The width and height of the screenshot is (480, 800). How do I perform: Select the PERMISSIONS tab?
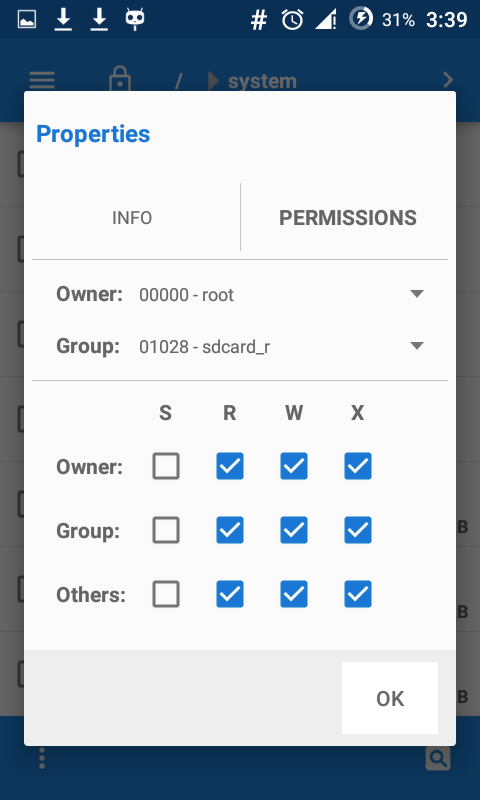pyautogui.click(x=348, y=218)
